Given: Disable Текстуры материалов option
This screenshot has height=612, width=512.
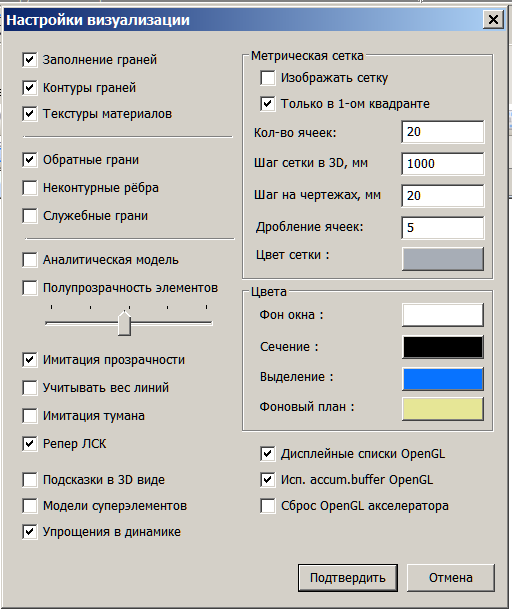Looking at the screenshot, I should pyautogui.click(x=30, y=114).
